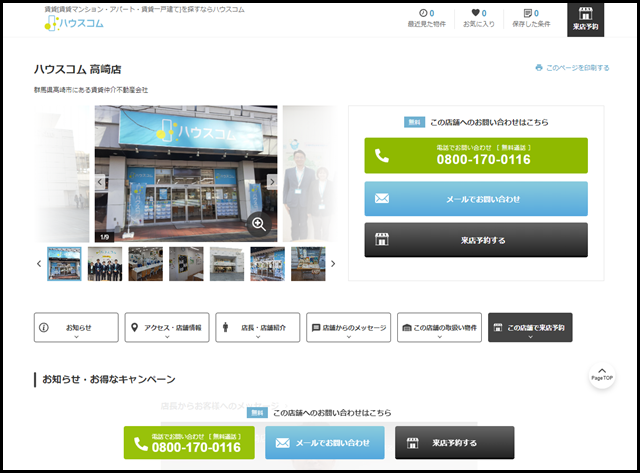
Task: Select the wall notice board thumbnail
Action: pos(186,264)
